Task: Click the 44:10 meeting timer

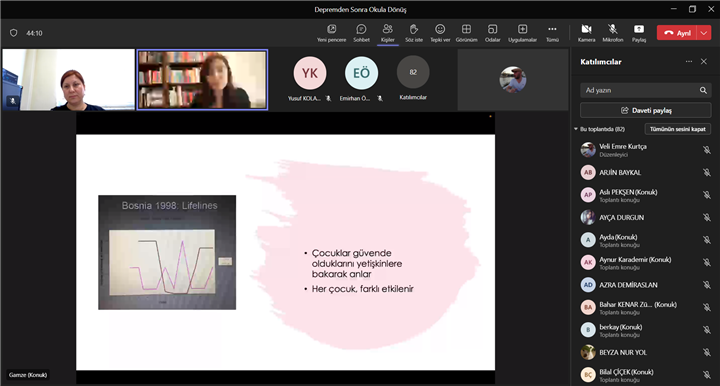Action: point(34,33)
